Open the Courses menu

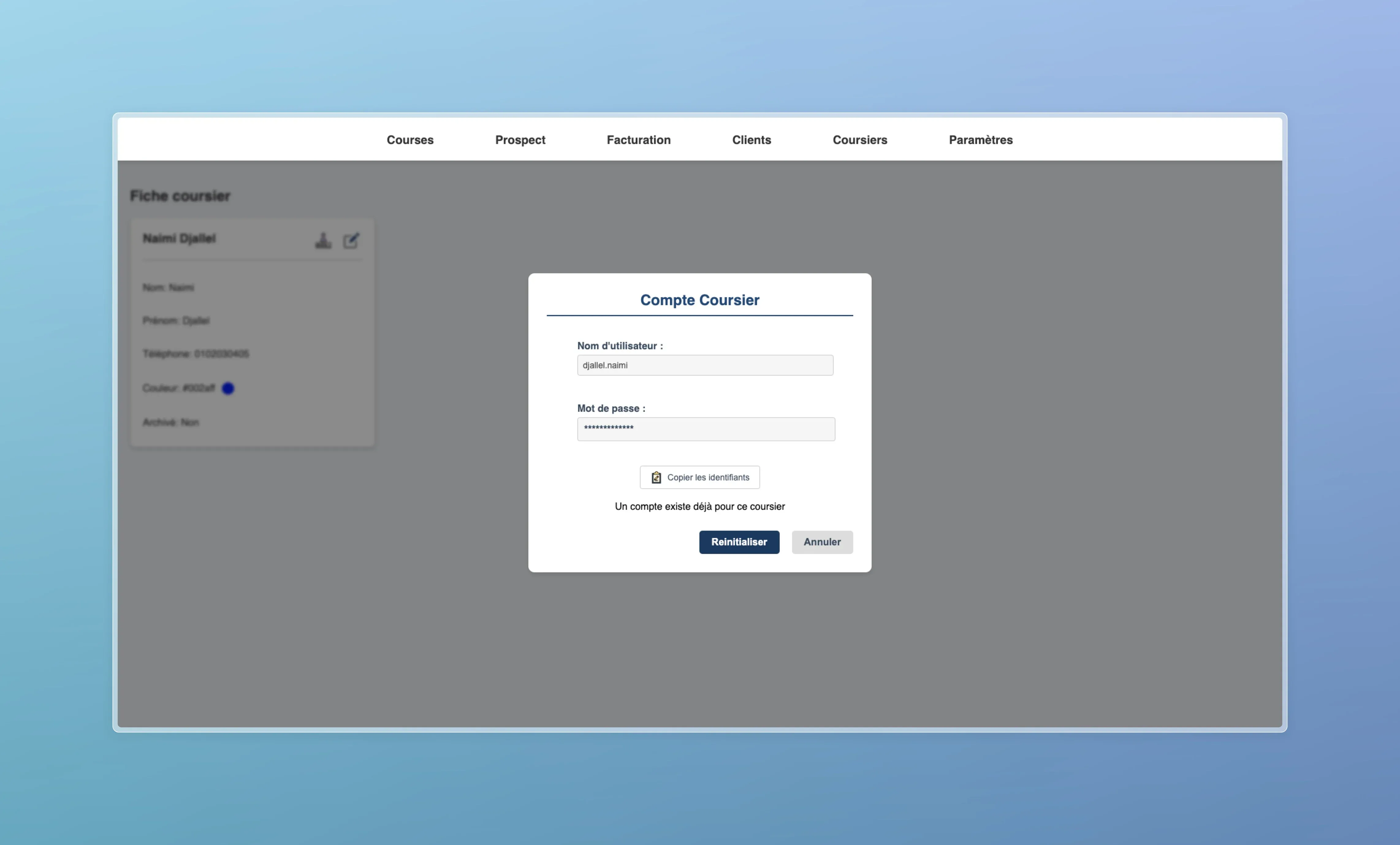coord(410,140)
